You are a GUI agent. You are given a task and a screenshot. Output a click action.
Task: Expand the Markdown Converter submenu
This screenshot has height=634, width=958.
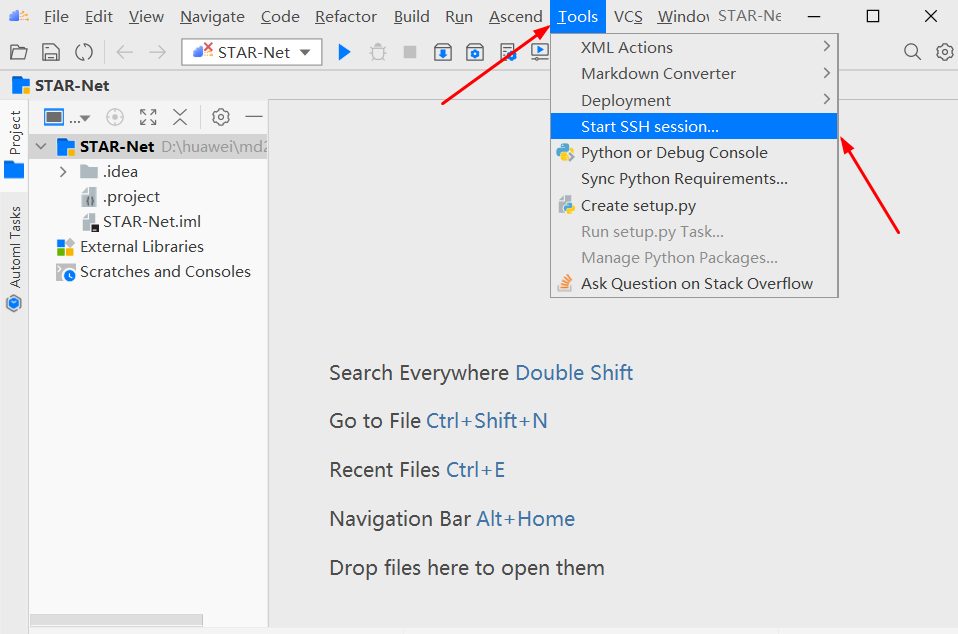tap(693, 73)
